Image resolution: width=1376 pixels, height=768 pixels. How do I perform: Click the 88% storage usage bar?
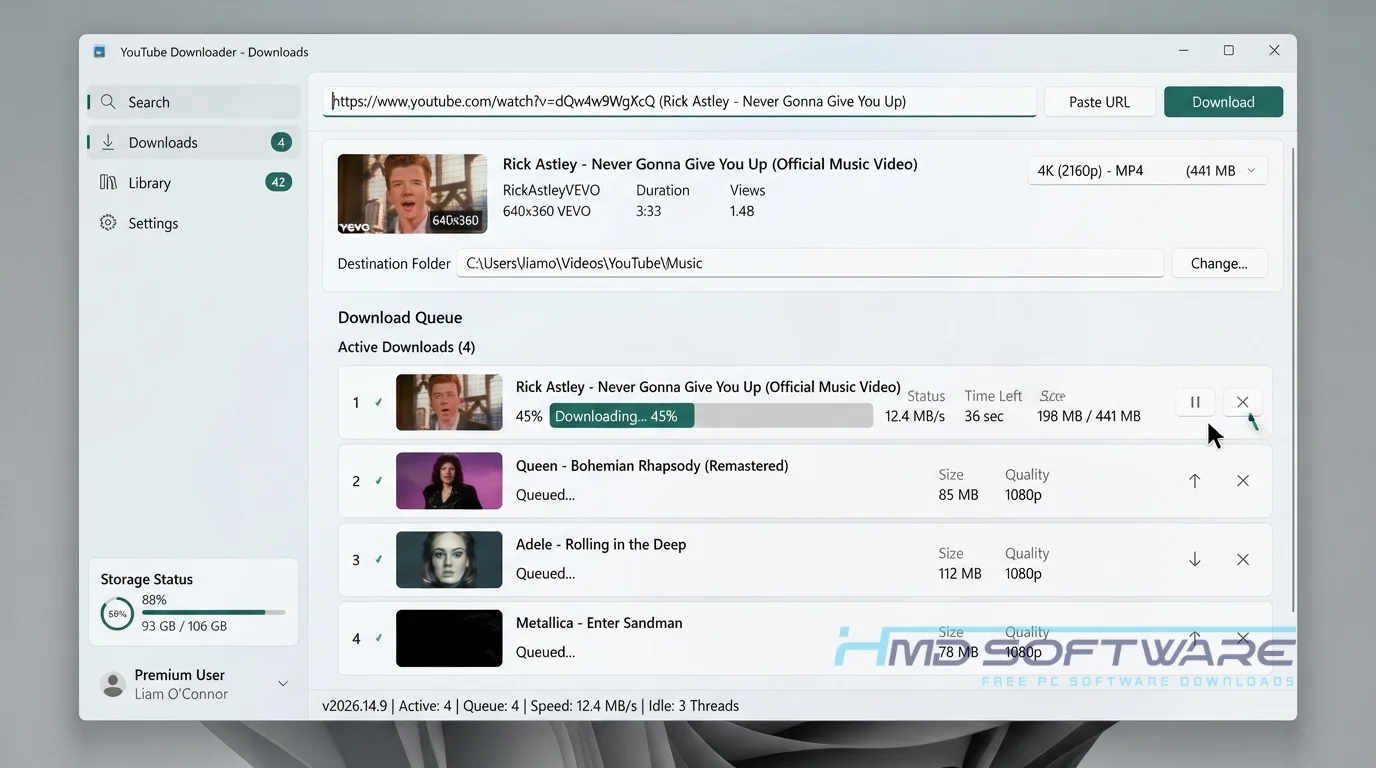pyautogui.click(x=213, y=612)
